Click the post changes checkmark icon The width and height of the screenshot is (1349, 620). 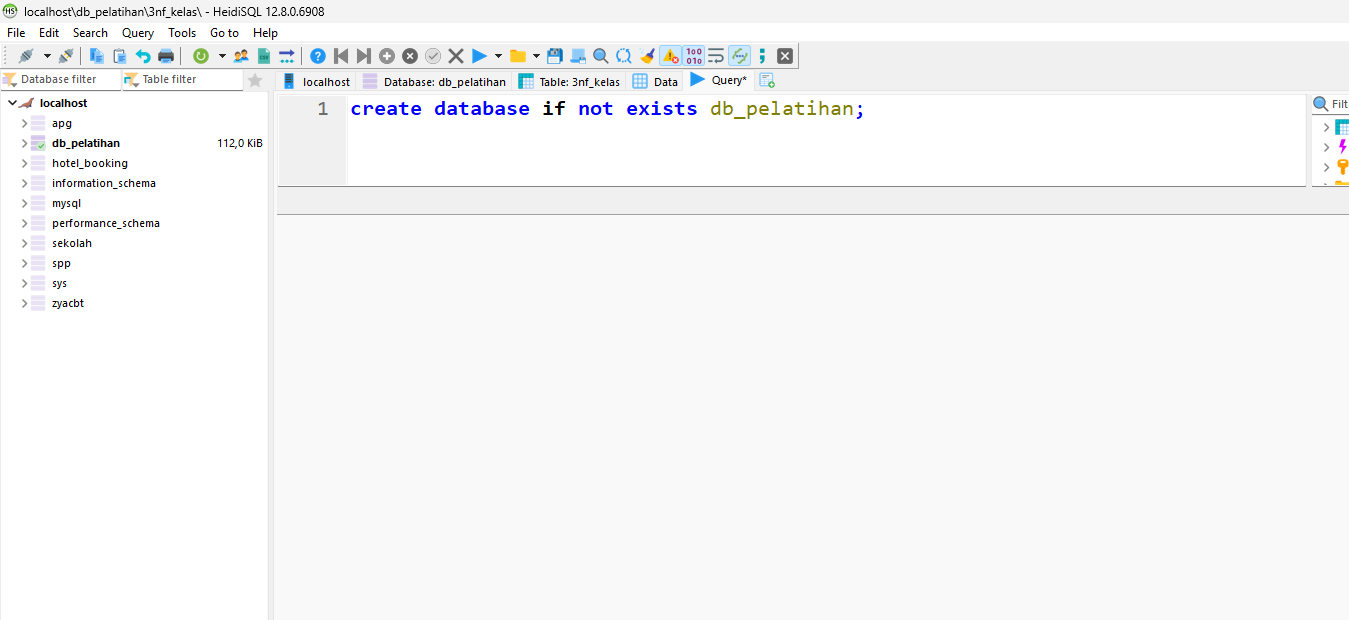433,56
